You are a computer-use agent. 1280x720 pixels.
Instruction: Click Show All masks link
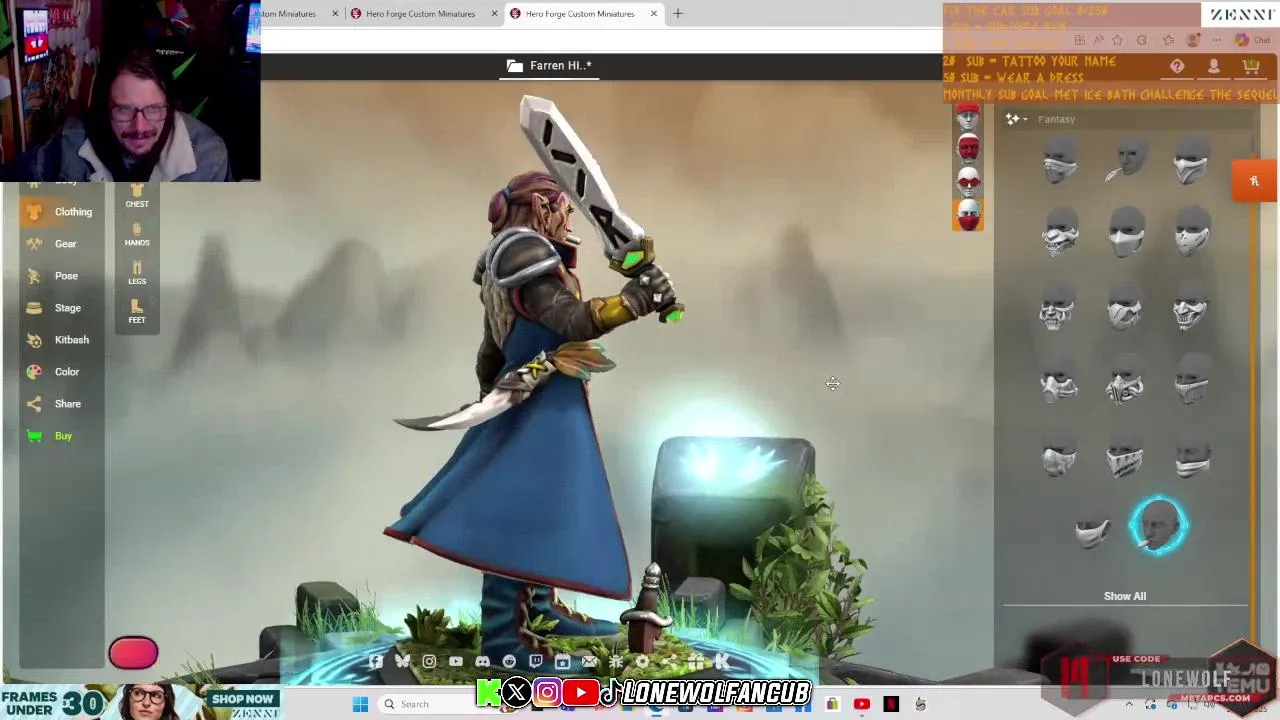[1125, 596]
